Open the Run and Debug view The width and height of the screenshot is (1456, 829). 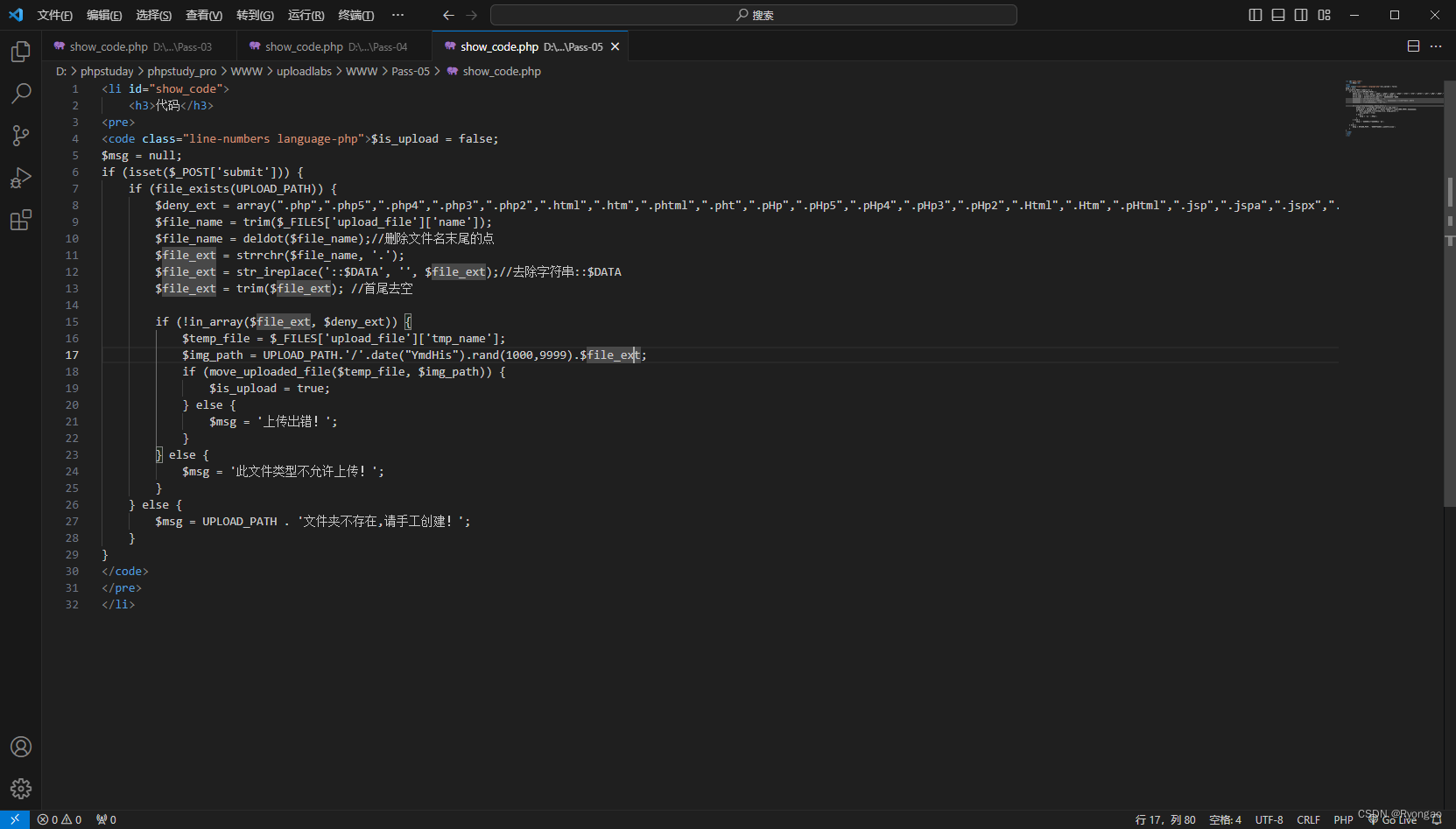21,178
